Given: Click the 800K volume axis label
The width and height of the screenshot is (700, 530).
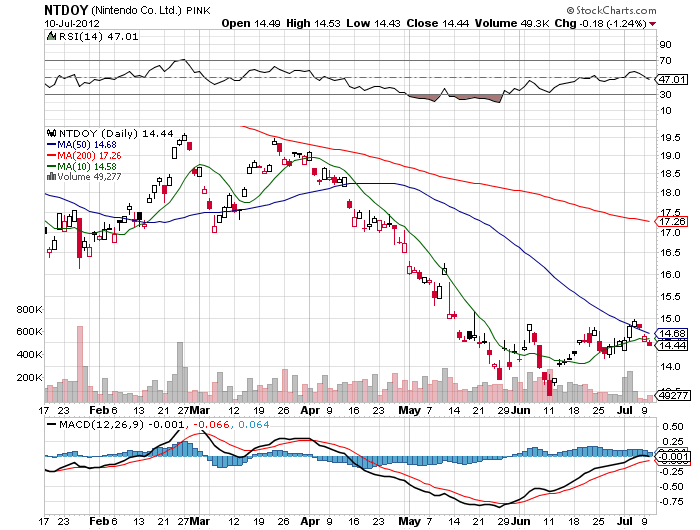Looking at the screenshot, I should 29,309.
